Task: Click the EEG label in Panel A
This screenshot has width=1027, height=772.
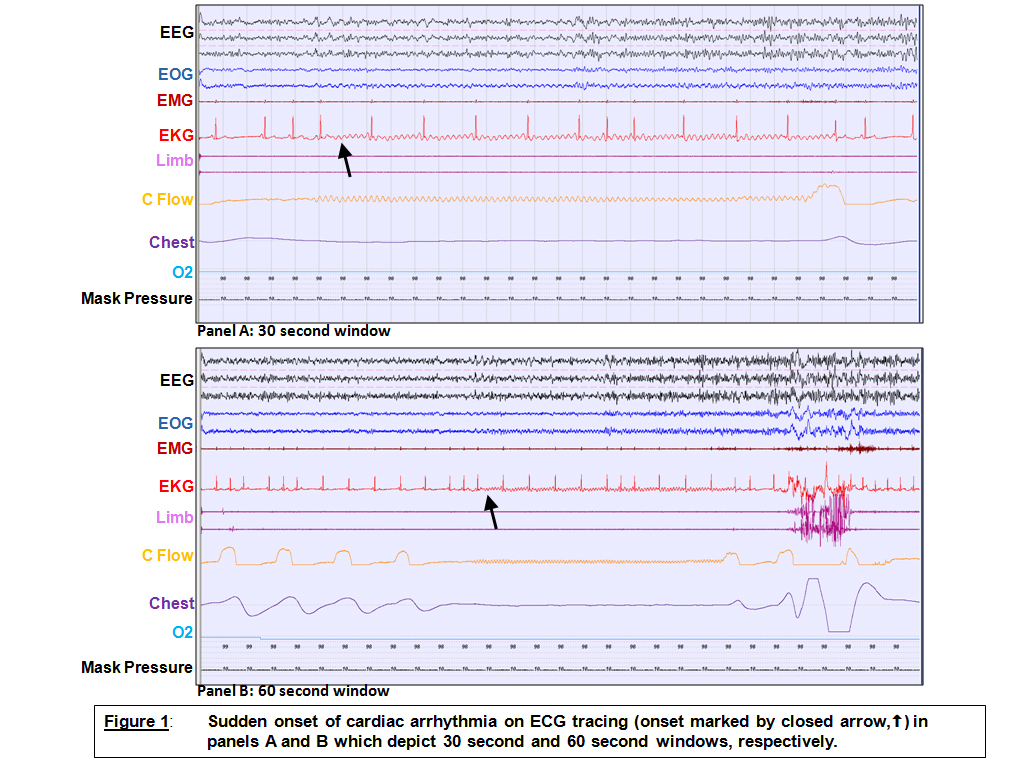Action: point(176,32)
